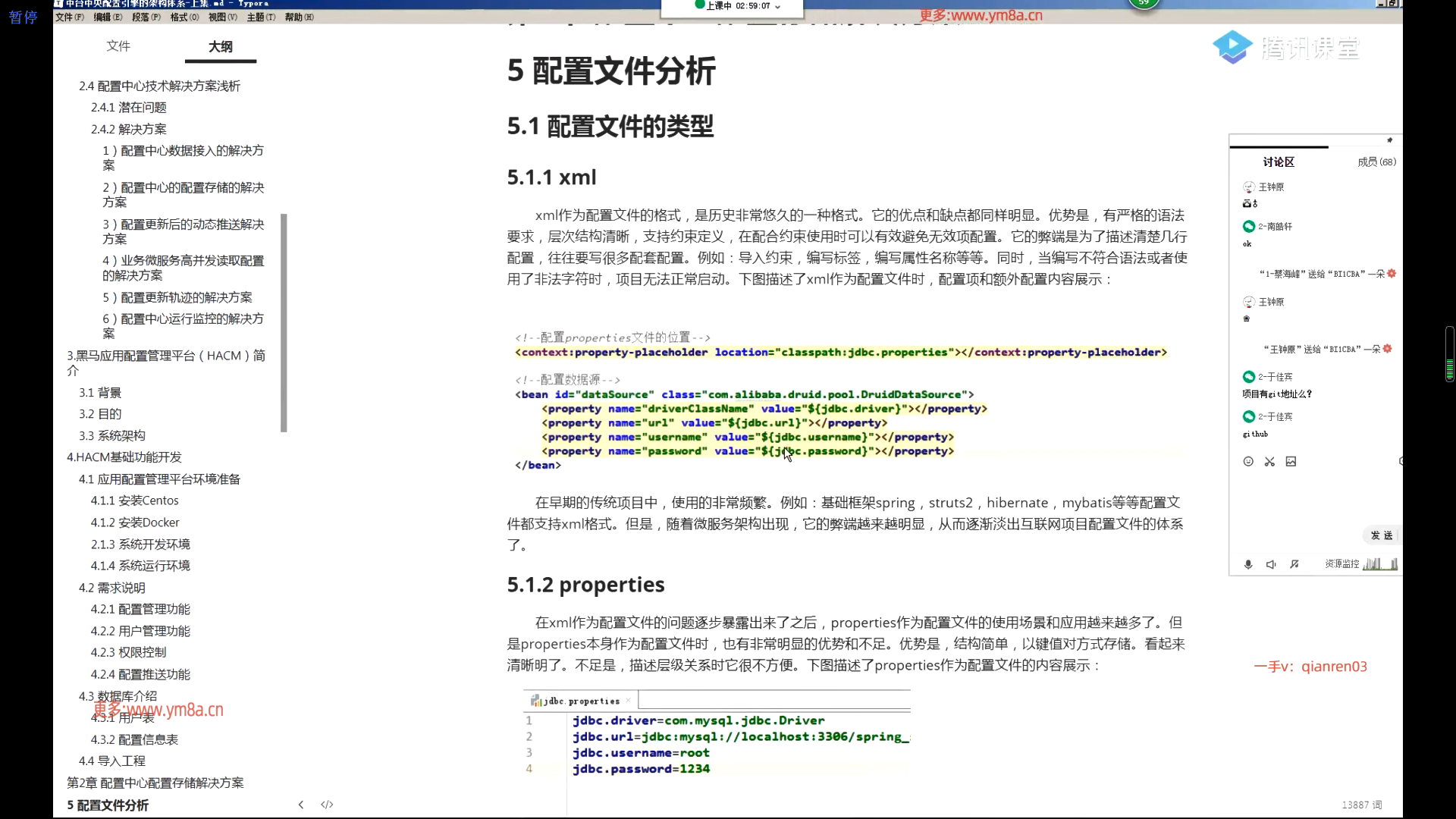Screen dimensions: 1456x819
Task: Open the 主题(T) menu
Action: pos(260,17)
